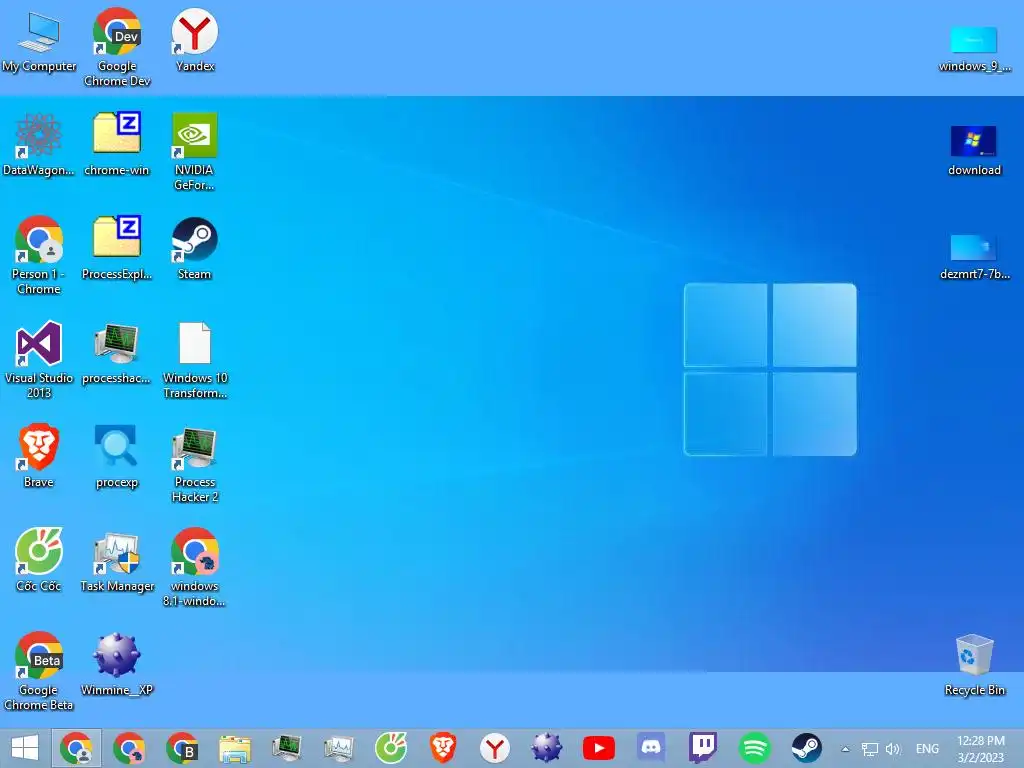
Task: Click the ENG input language indicator
Action: click(x=927, y=749)
